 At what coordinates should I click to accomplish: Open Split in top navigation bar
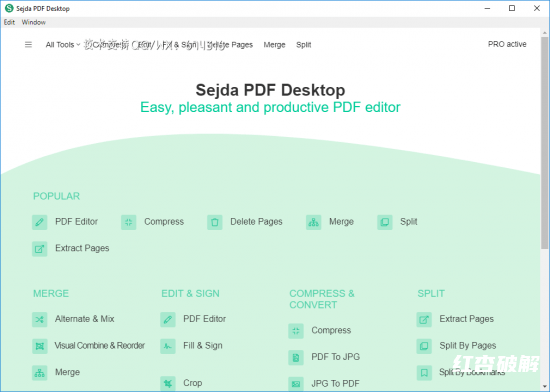(303, 45)
